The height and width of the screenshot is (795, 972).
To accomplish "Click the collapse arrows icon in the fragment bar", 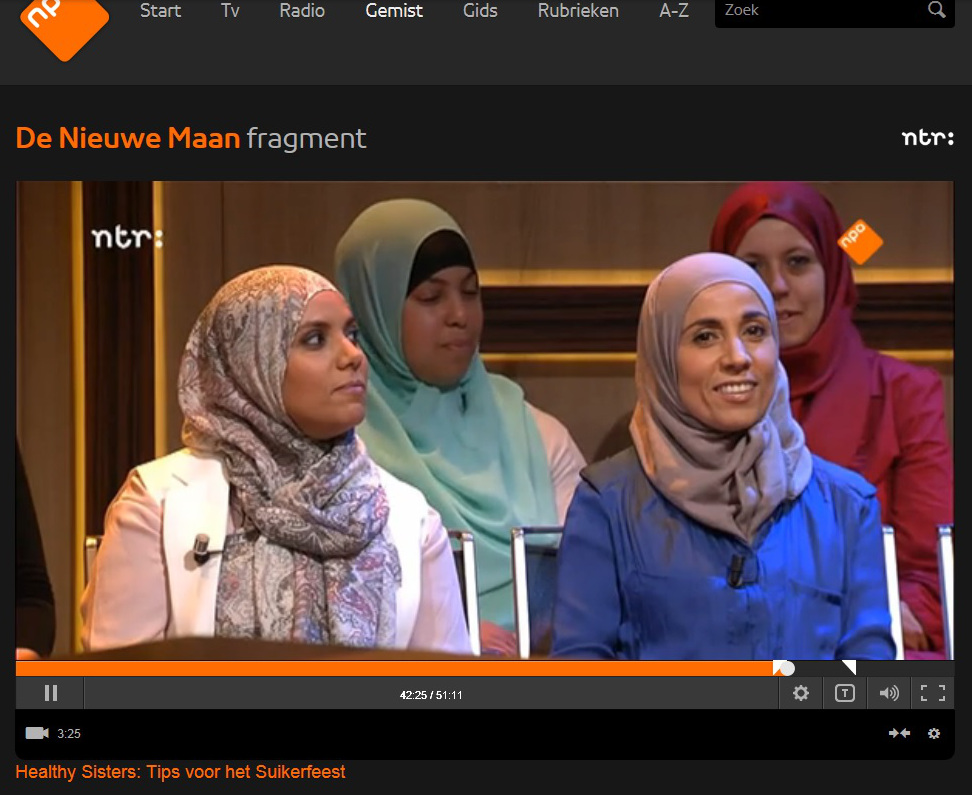I will pyautogui.click(x=899, y=733).
